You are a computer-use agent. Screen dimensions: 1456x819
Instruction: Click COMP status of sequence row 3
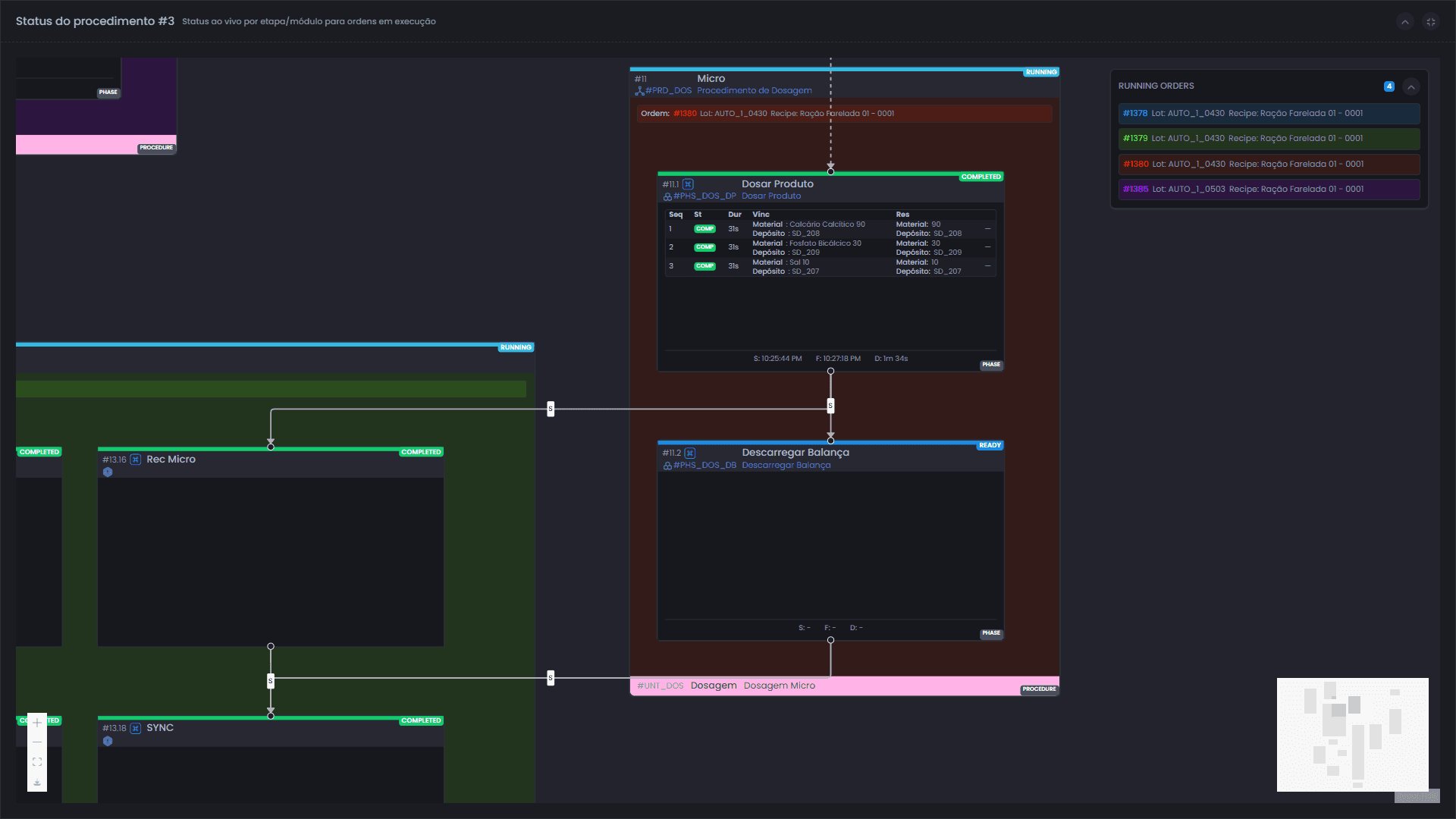tap(704, 266)
